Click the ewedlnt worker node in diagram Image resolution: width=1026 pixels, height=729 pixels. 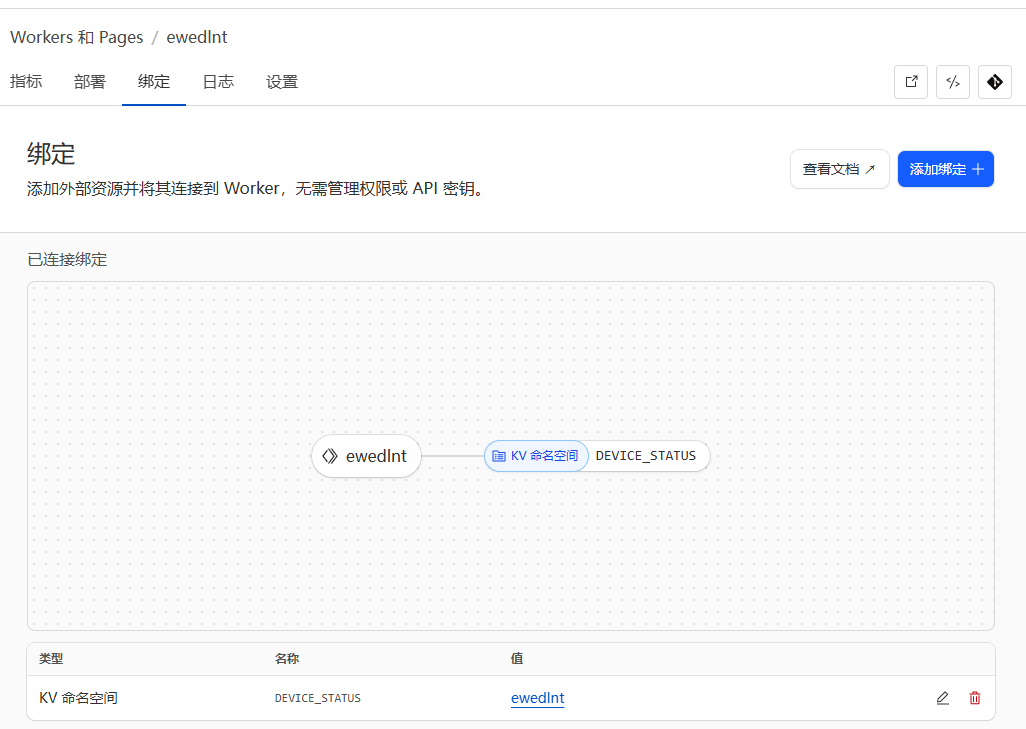click(x=366, y=456)
